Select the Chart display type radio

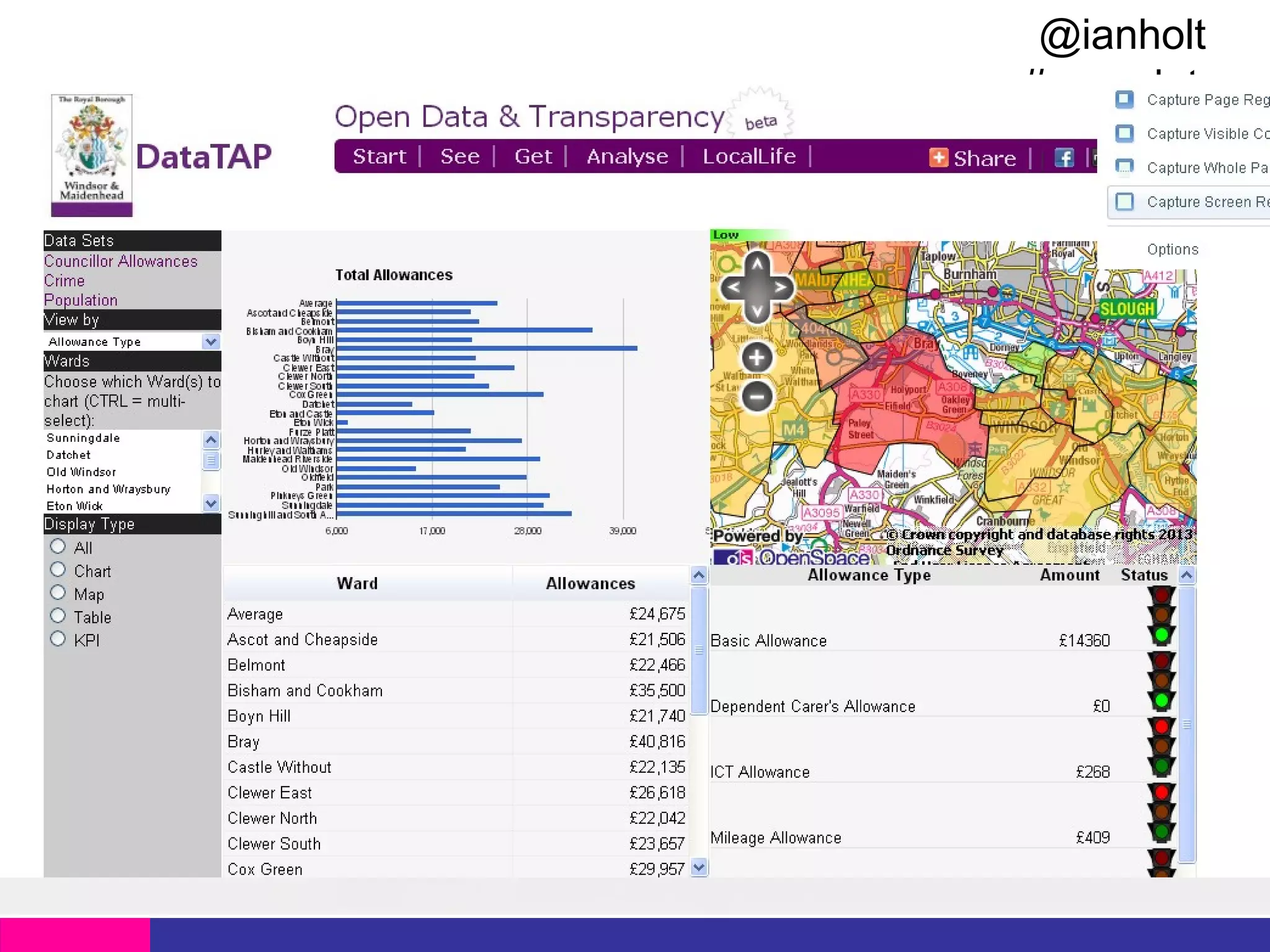point(58,570)
